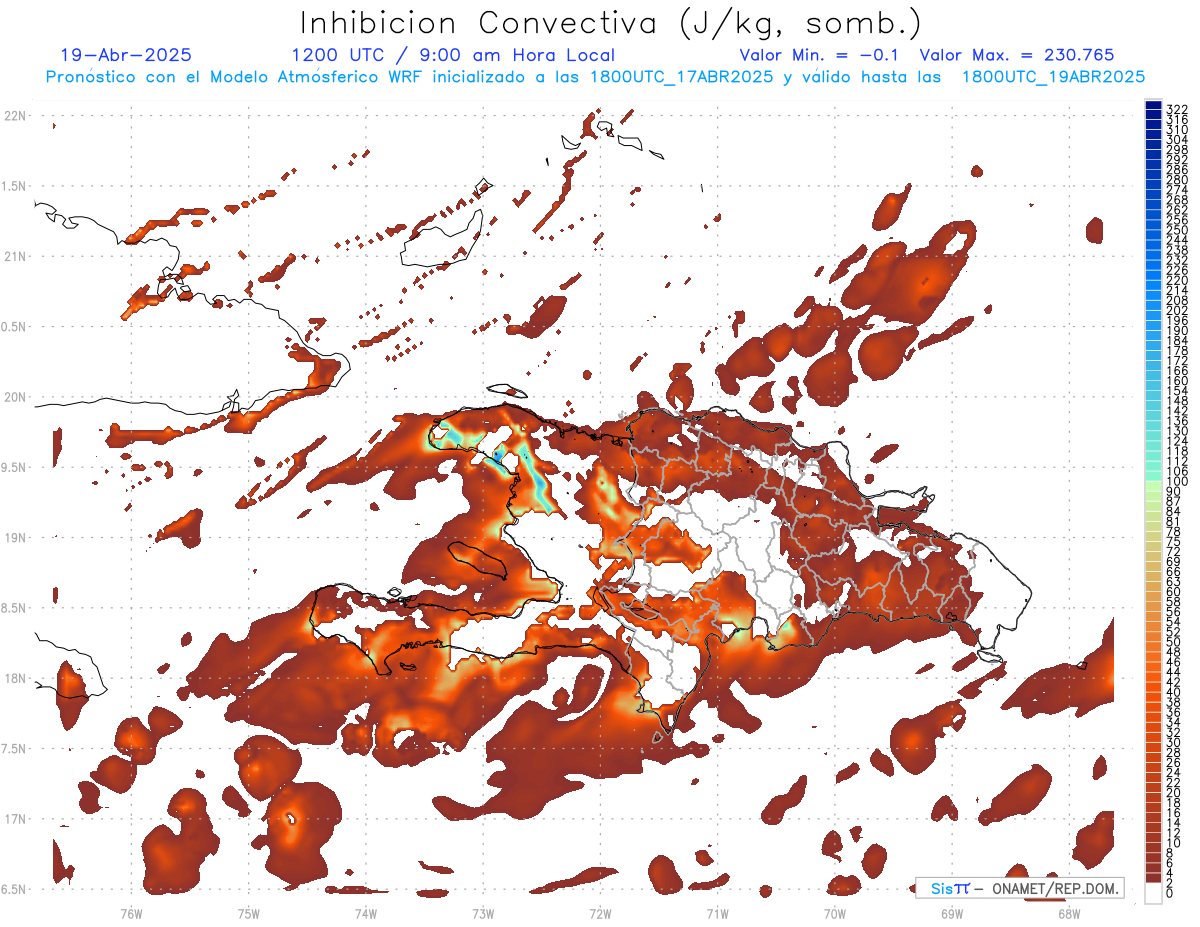Viewport: 1200px width, 927px height.
Task: Click the '19N' latitude label
Action: pyautogui.click(x=16, y=538)
